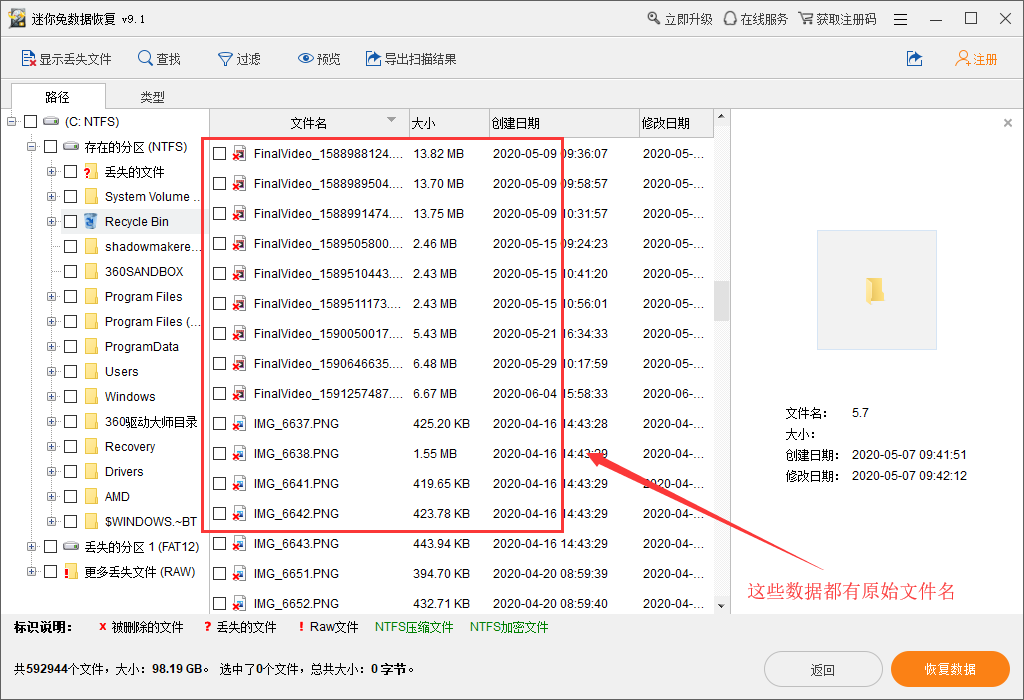Tick the Recovery folder checkbox
Viewport: 1024px width, 700px height.
(x=71, y=447)
